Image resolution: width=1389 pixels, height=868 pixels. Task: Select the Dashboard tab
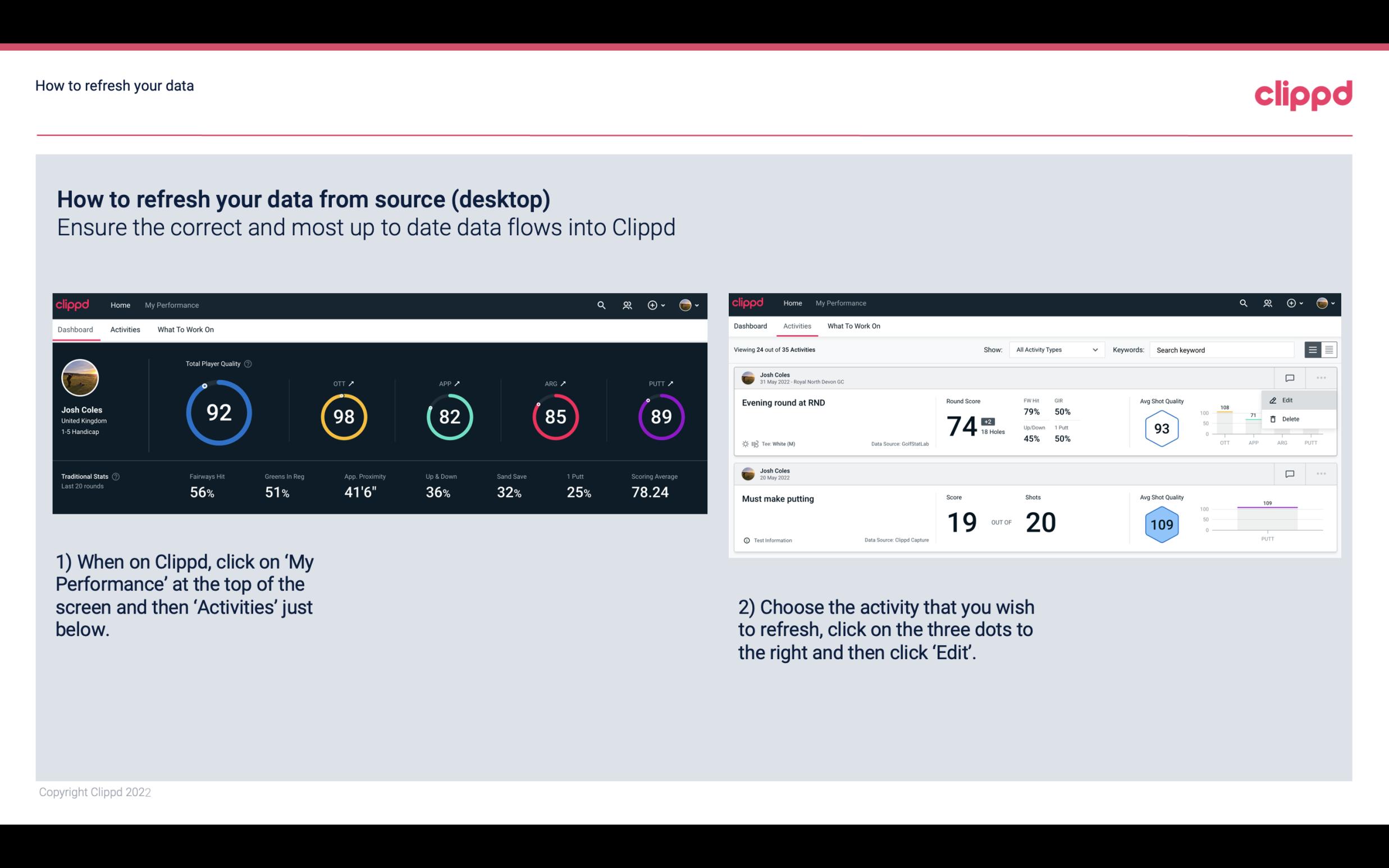[75, 329]
